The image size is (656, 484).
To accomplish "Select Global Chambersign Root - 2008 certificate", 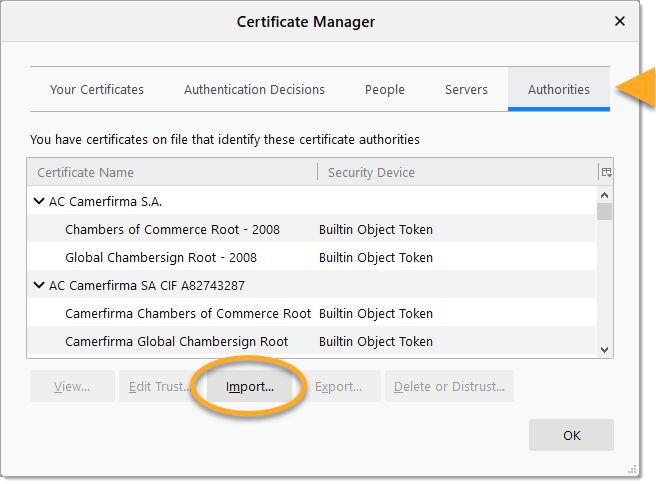I will [x=161, y=257].
